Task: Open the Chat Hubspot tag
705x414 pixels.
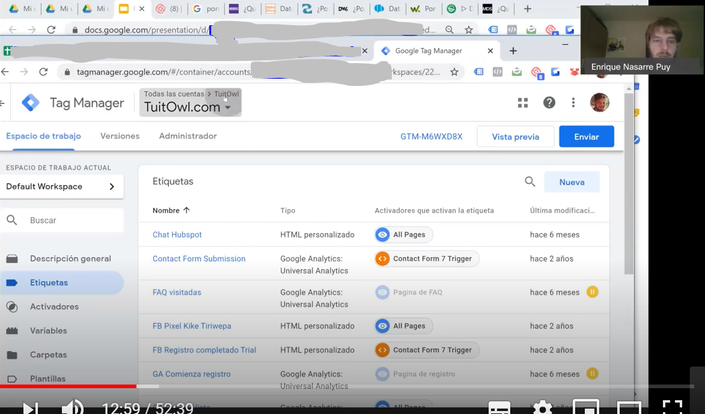Action: pyautogui.click(x=177, y=235)
